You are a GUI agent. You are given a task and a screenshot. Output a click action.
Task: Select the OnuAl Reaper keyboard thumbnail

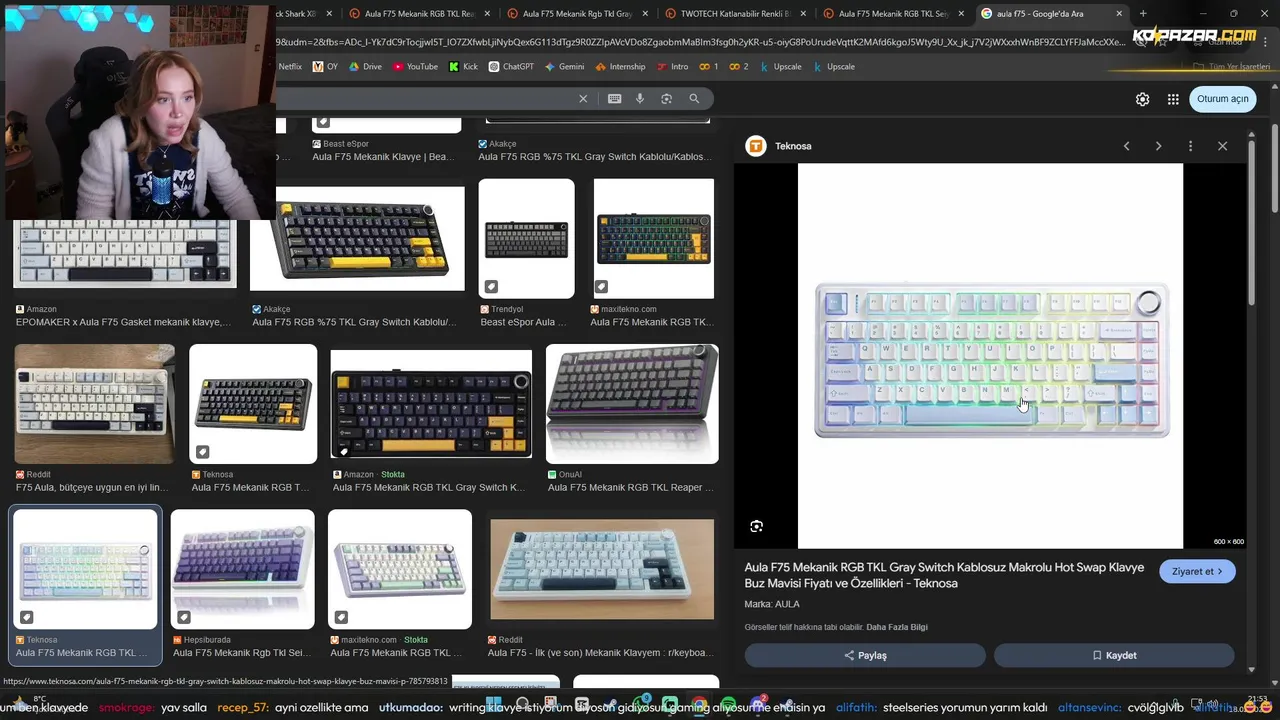632,404
